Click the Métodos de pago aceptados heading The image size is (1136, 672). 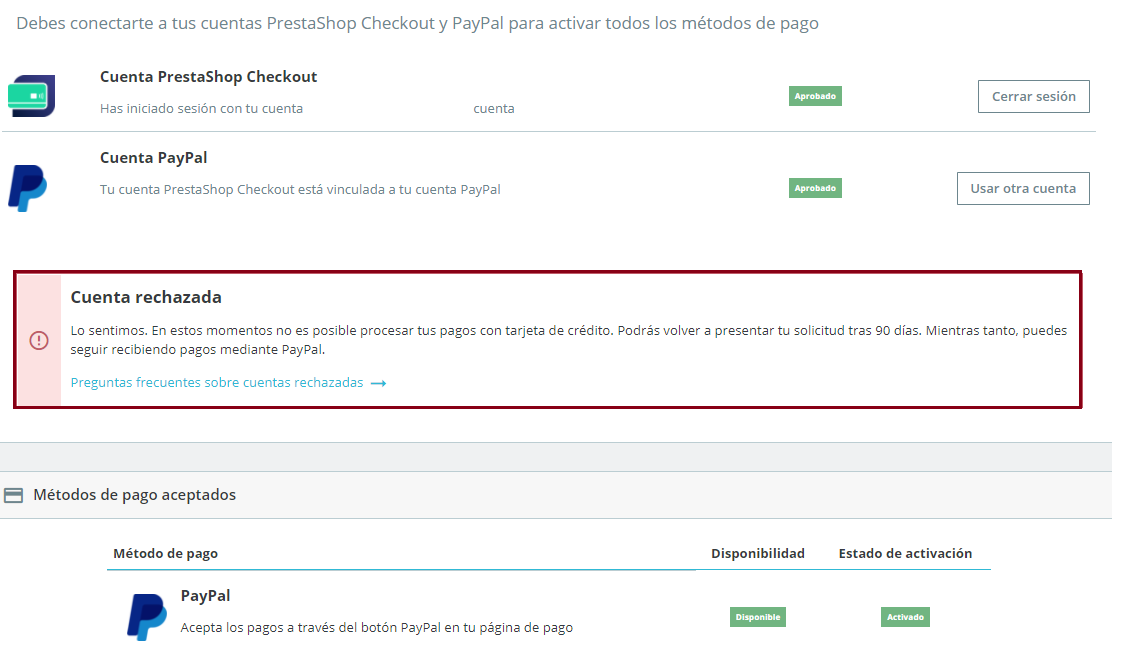135,495
